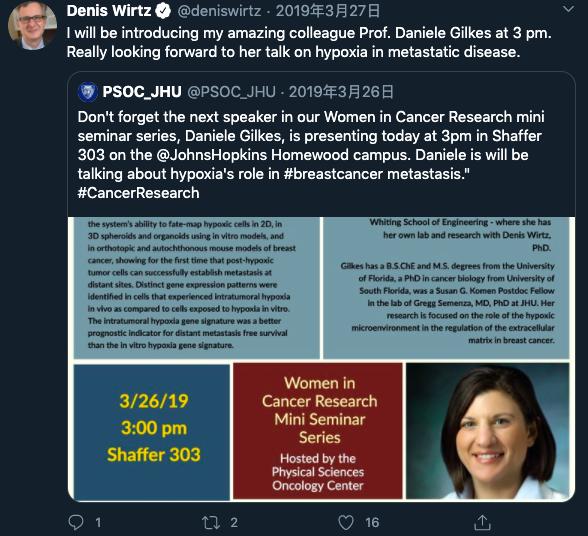Open Denis Wirtz profile picture

(33, 26)
